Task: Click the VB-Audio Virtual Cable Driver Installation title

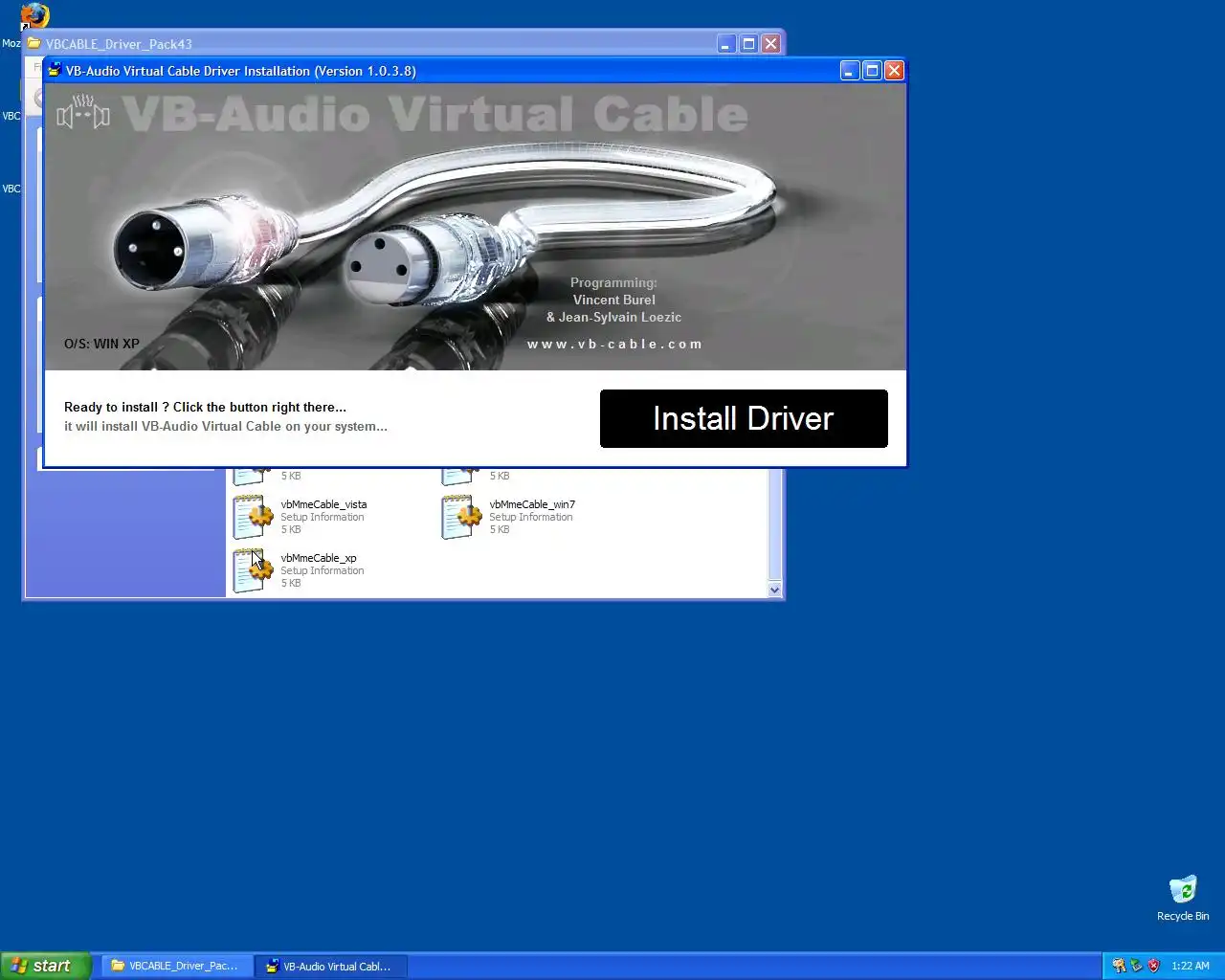Action: pyautogui.click(x=241, y=71)
